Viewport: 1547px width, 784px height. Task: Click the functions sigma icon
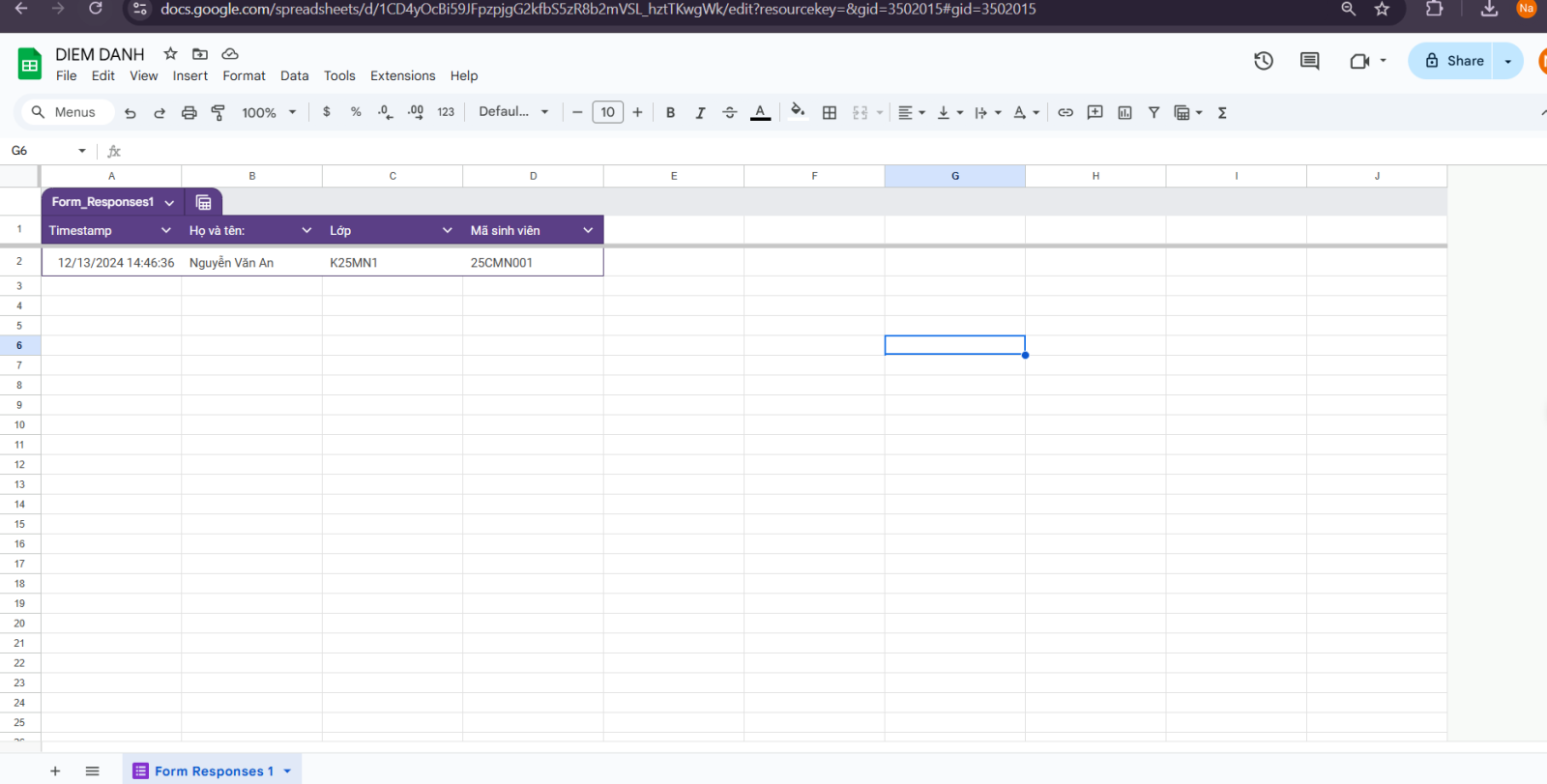(1222, 113)
